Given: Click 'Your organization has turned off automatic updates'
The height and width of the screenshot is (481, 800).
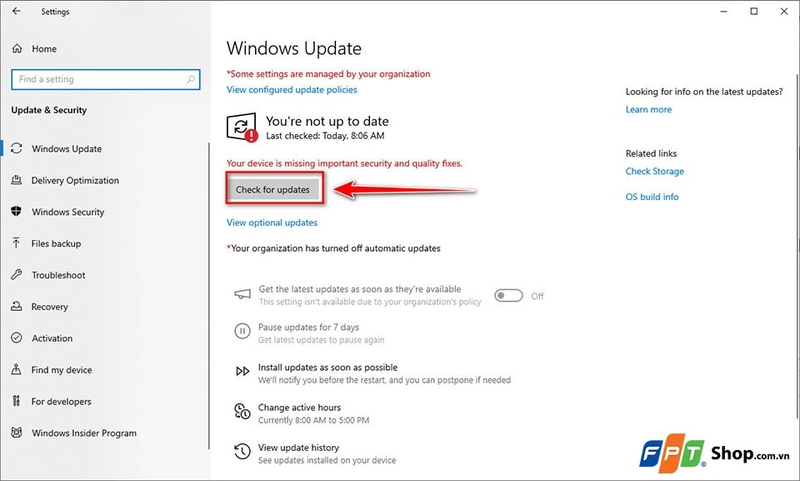Looking at the screenshot, I should click(x=334, y=248).
